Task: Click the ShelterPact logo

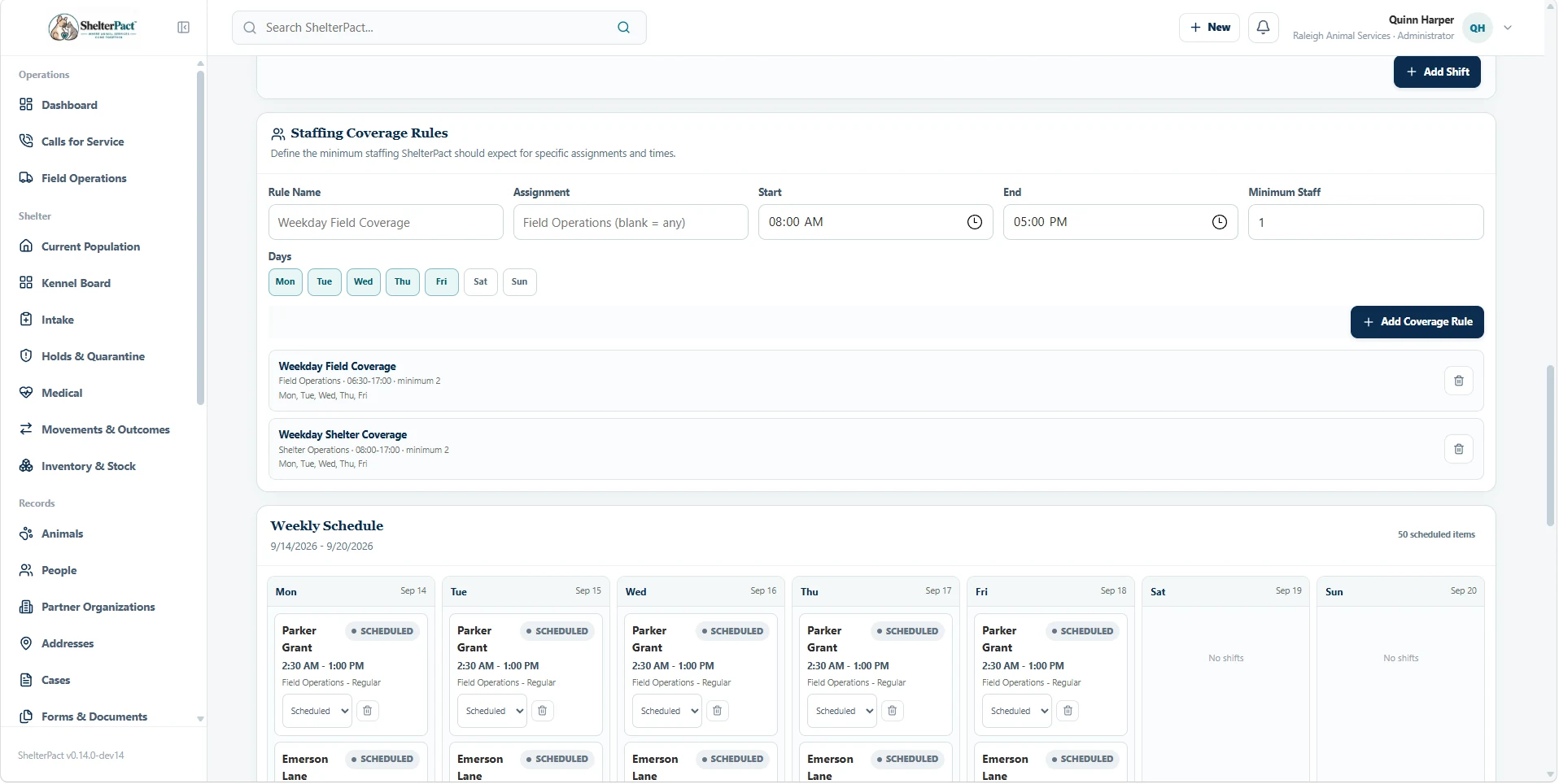Action: 93,28
